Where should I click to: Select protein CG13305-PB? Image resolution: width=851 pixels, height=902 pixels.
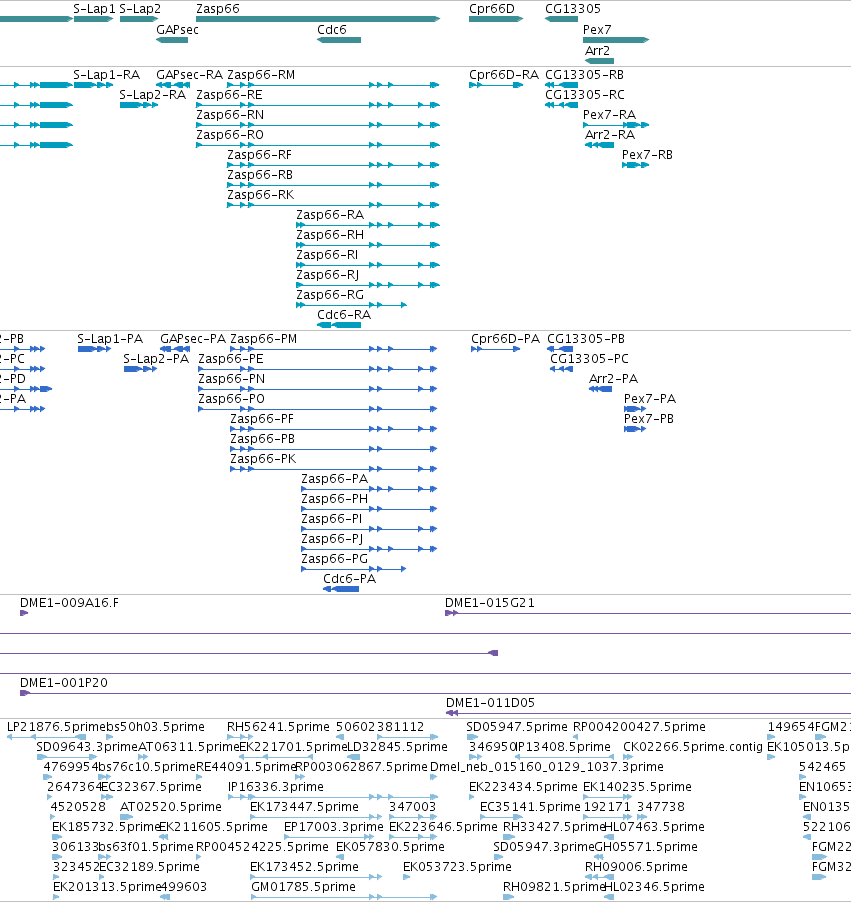click(x=586, y=339)
